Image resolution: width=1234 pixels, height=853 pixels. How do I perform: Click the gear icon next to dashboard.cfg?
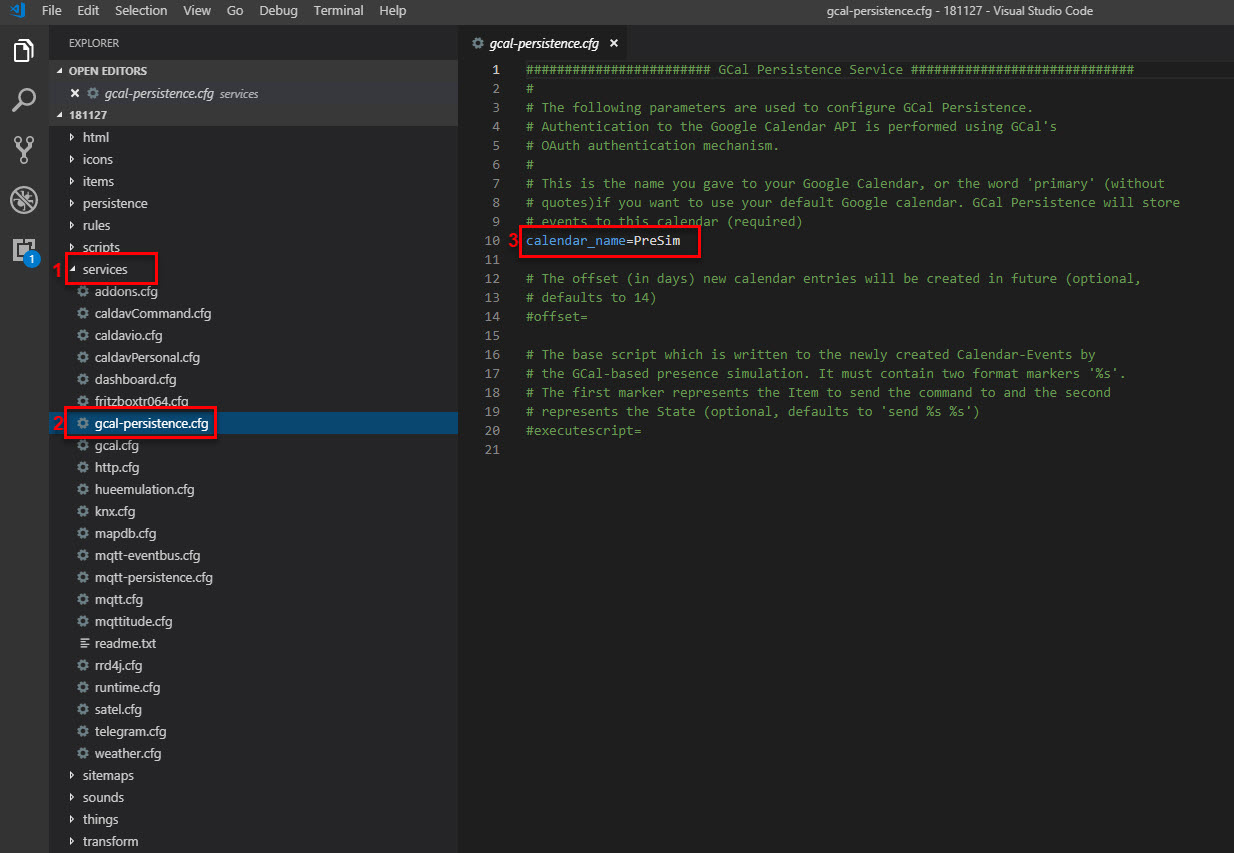pos(81,379)
